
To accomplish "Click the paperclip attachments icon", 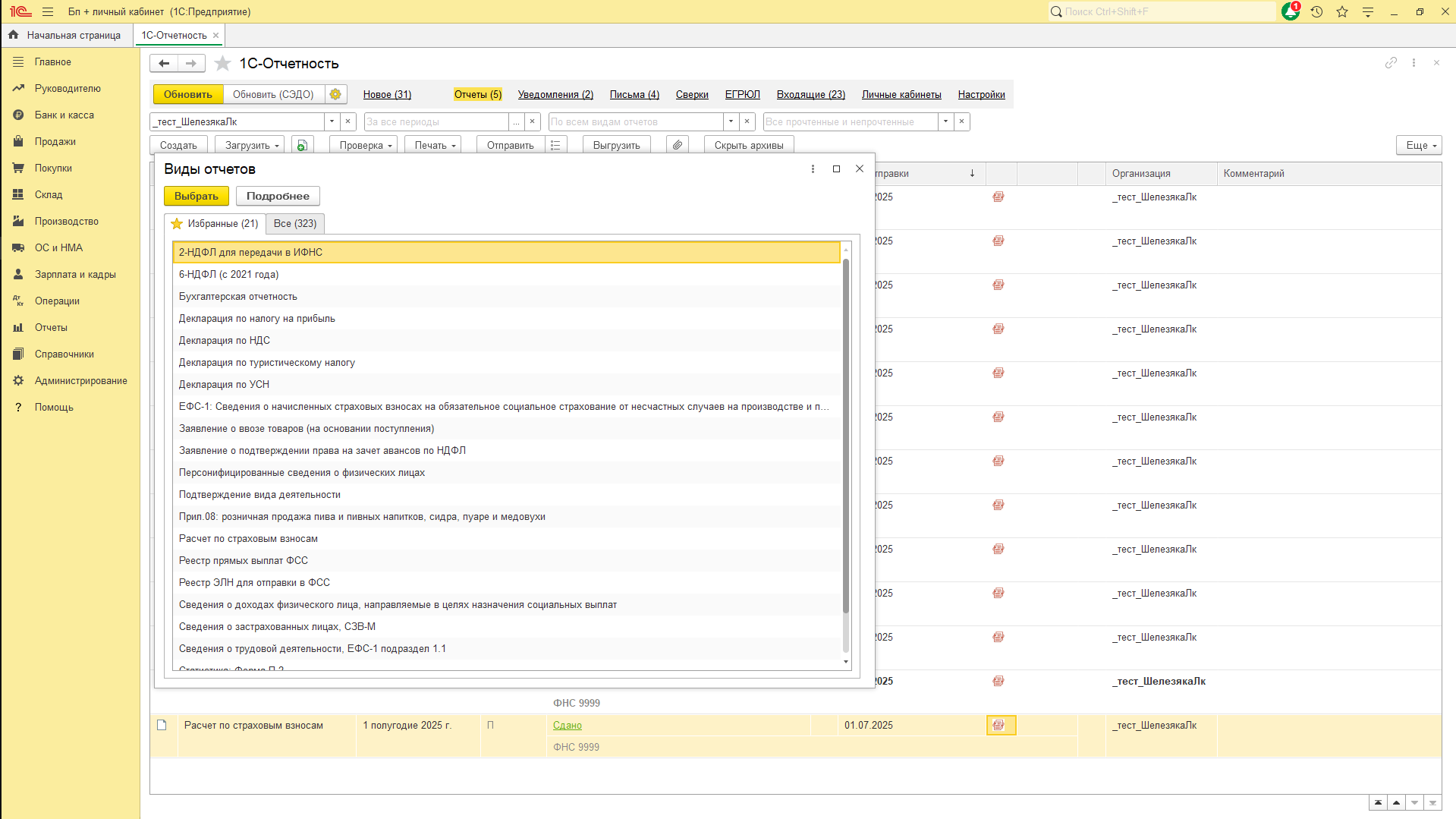I will [x=678, y=145].
